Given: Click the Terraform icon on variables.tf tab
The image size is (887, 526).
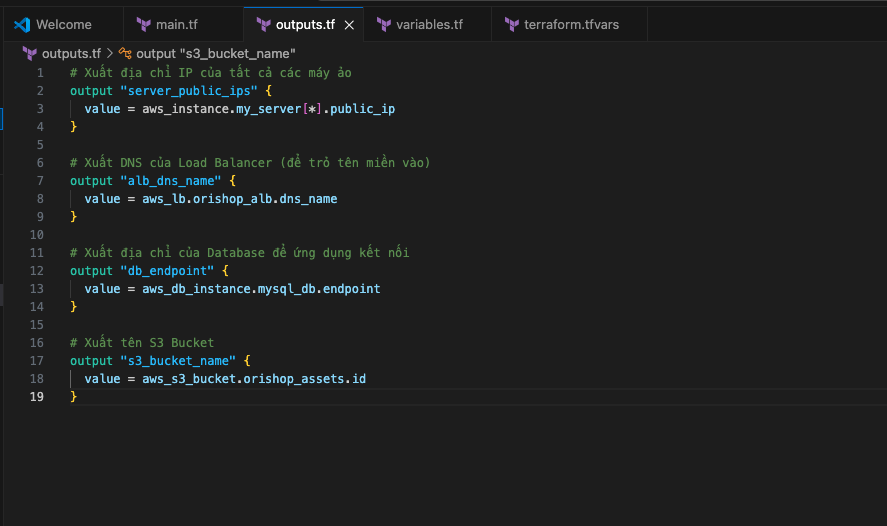Looking at the screenshot, I should pos(383,24).
